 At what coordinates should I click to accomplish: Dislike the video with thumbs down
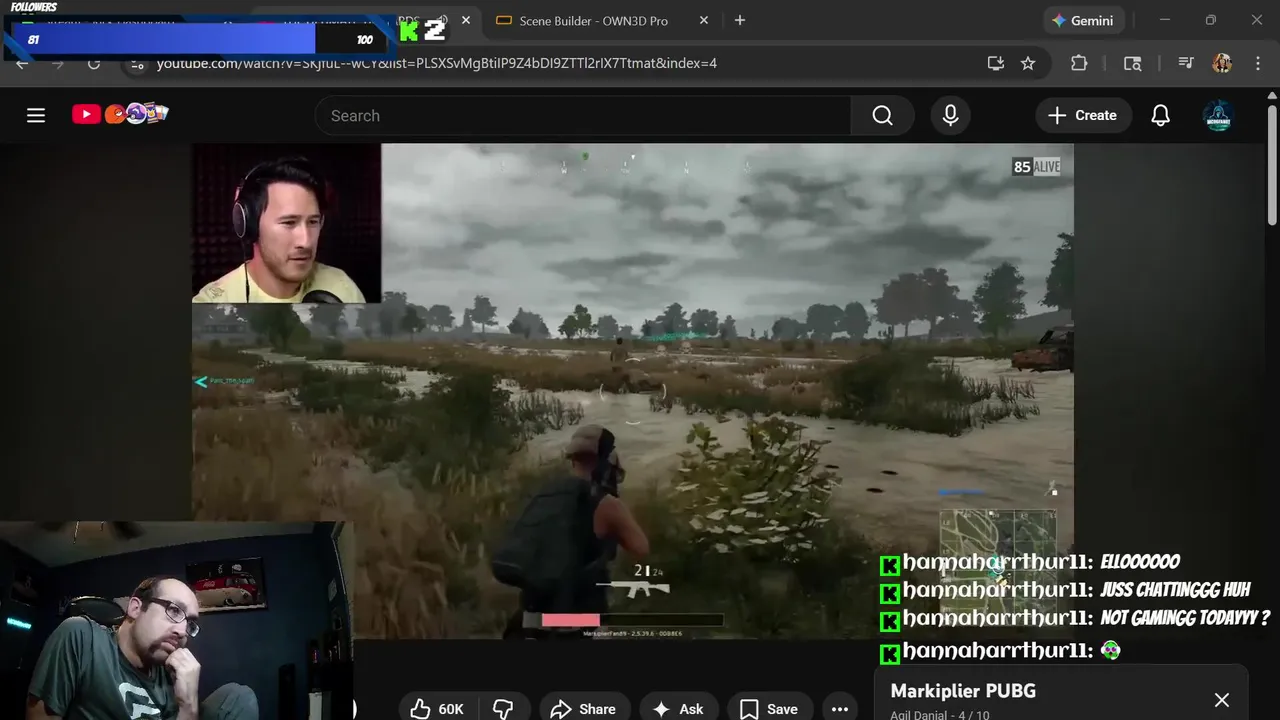(x=503, y=708)
